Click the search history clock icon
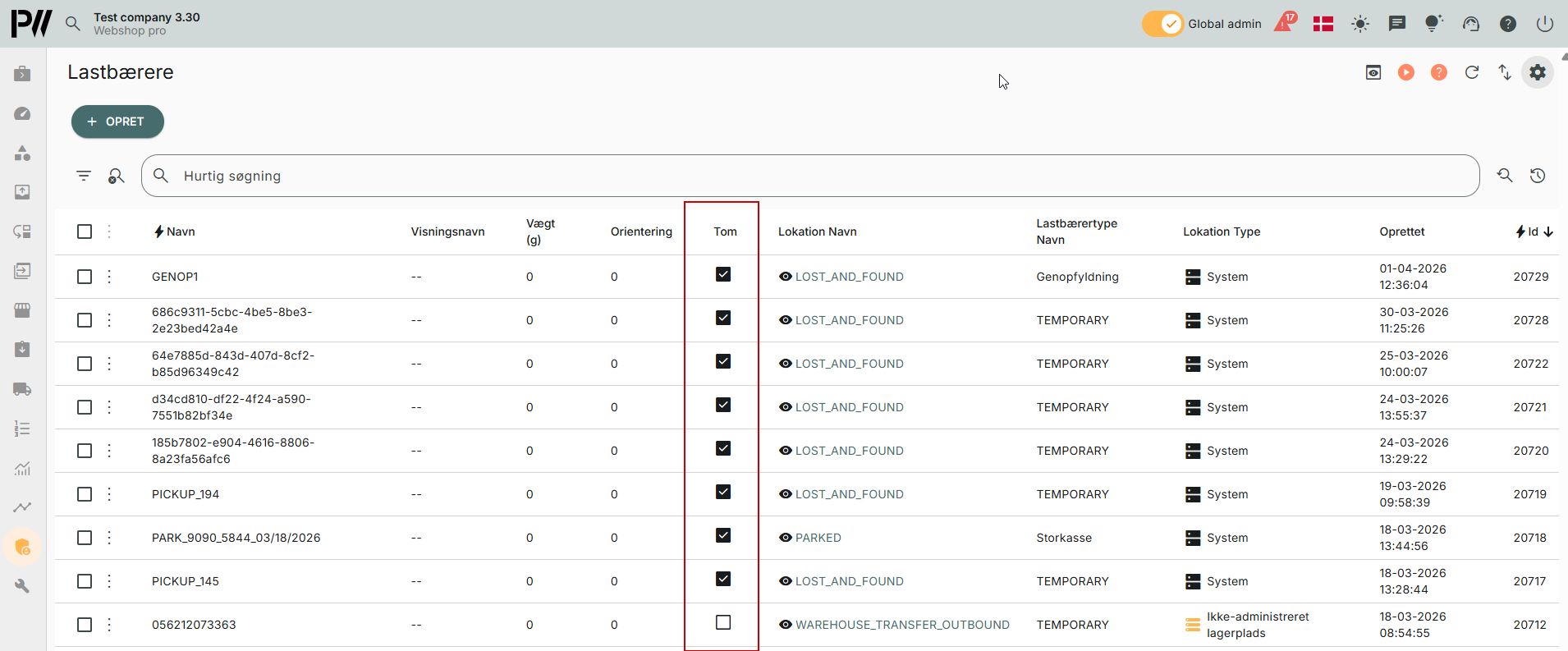The width and height of the screenshot is (1568, 651). (1537, 176)
